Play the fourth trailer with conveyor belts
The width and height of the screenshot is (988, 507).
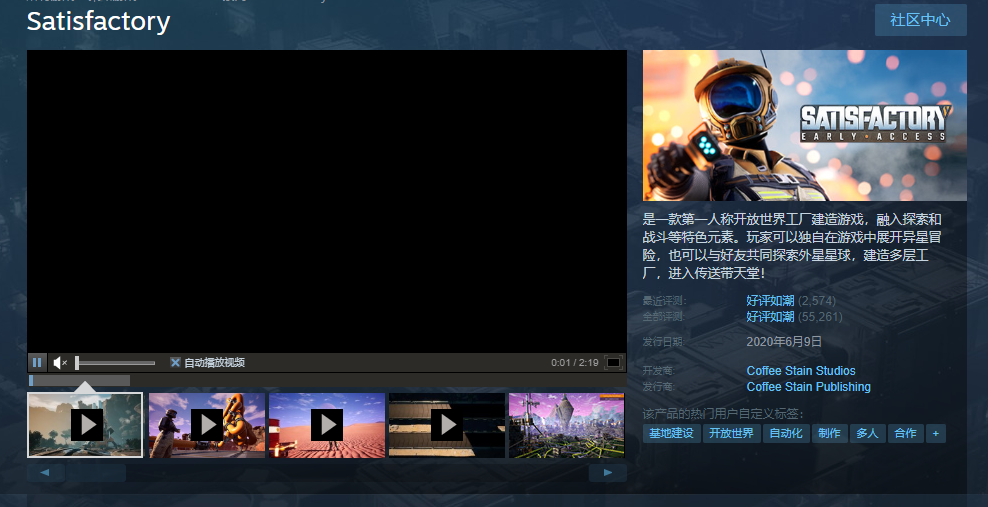[x=447, y=425]
